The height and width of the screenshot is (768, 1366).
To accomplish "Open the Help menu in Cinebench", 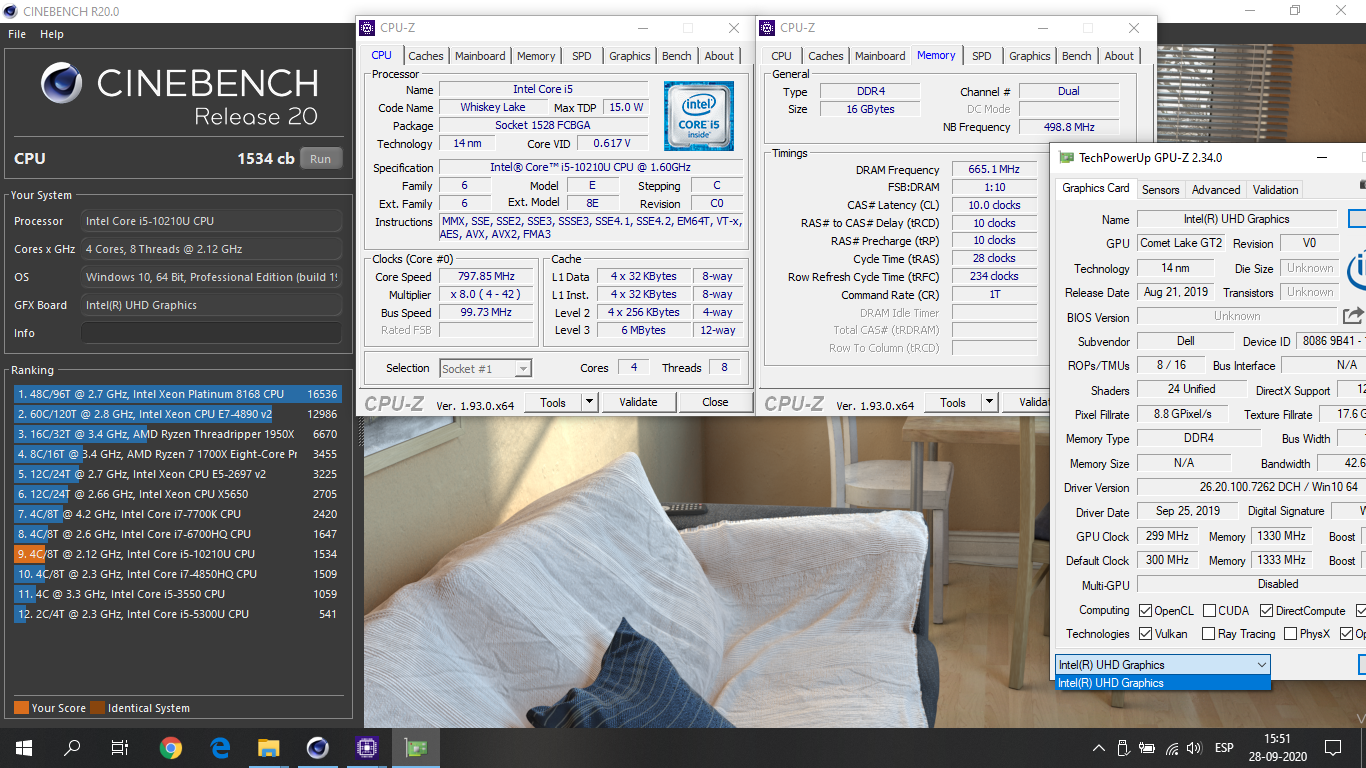I will 52,34.
